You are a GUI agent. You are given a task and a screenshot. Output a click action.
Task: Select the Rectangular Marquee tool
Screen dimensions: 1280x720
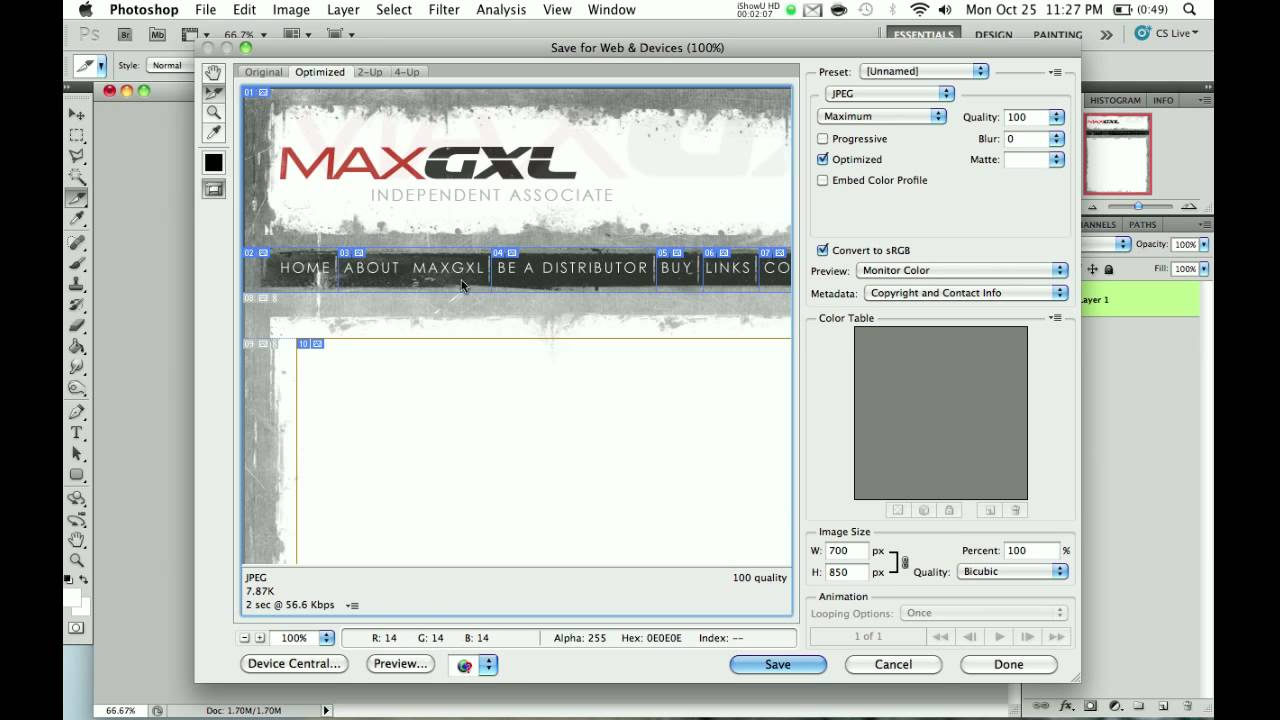77,135
